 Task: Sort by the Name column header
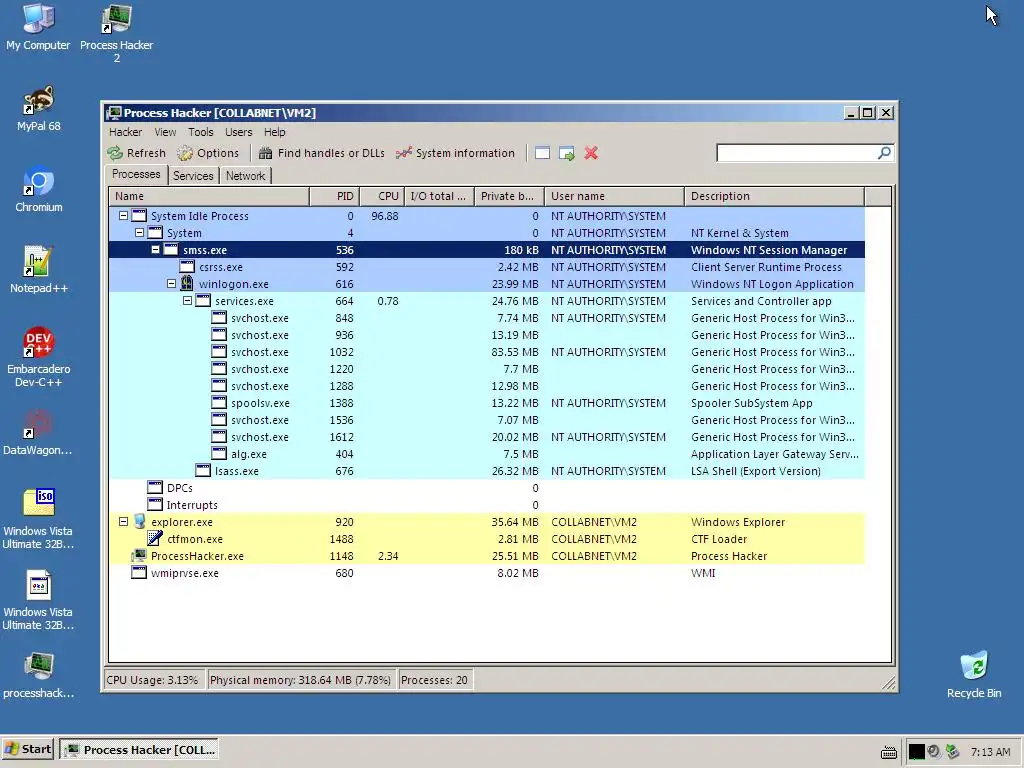point(209,196)
